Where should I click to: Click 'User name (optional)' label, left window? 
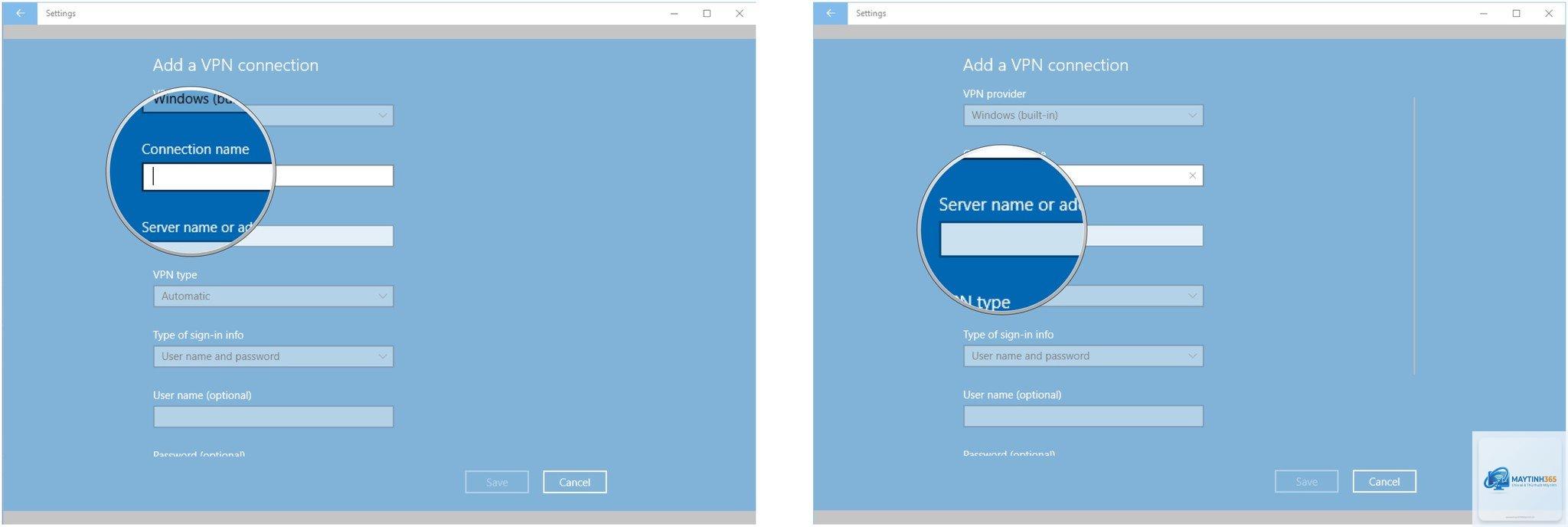pos(202,395)
